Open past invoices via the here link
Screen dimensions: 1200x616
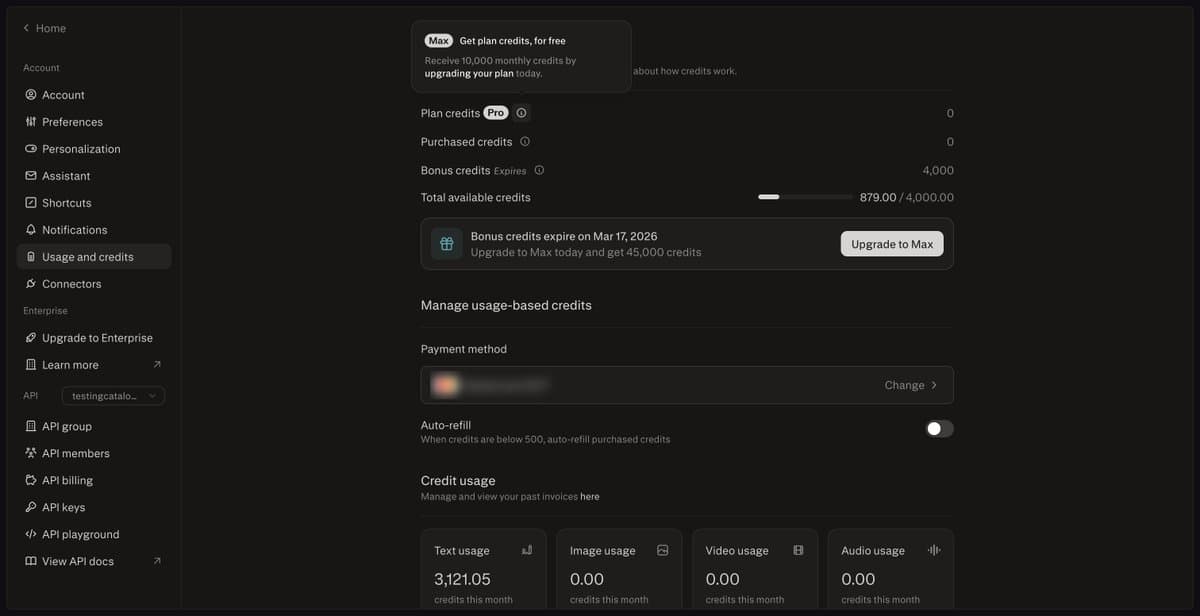point(590,496)
